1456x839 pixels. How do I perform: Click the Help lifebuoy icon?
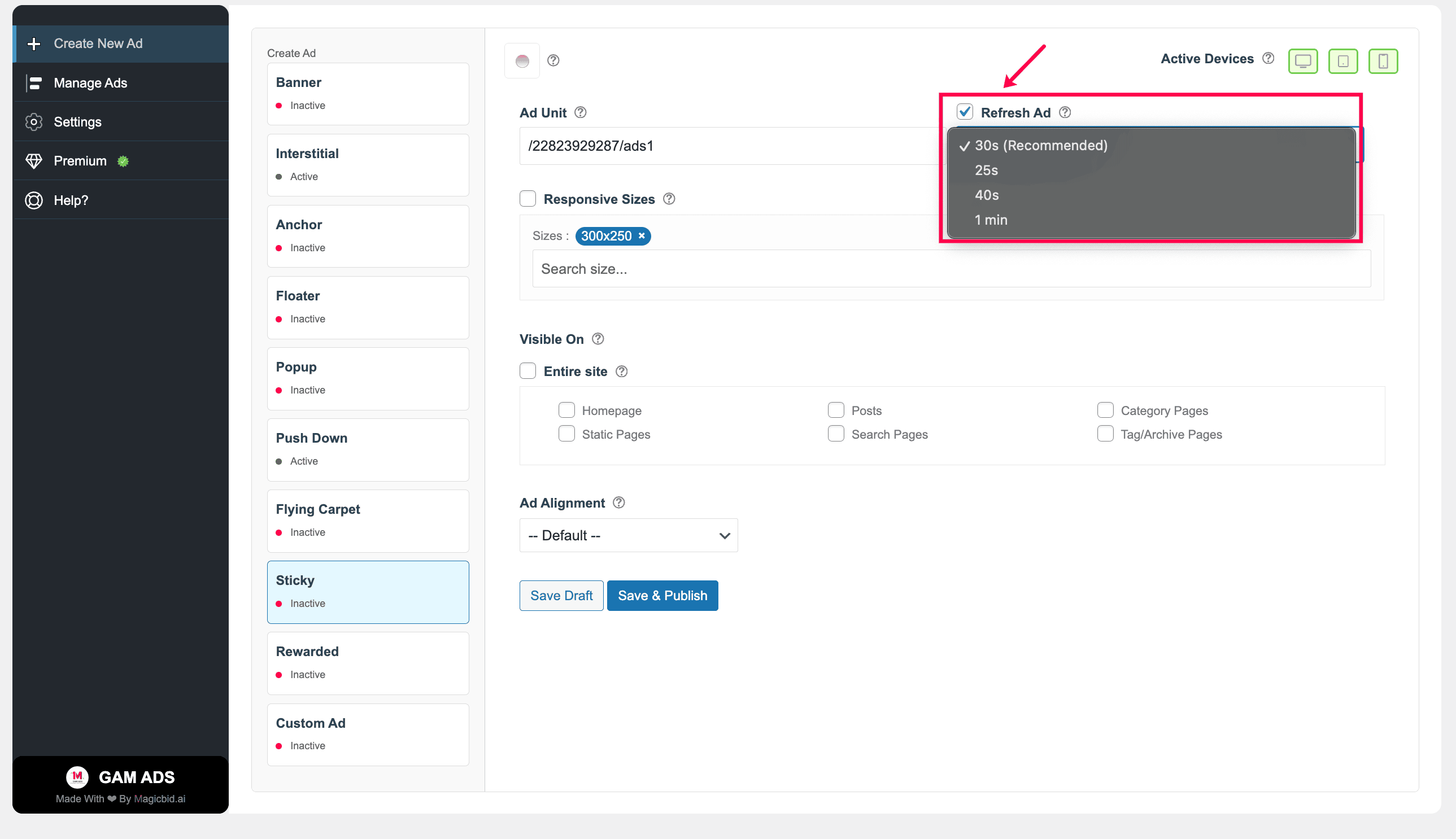click(x=34, y=200)
